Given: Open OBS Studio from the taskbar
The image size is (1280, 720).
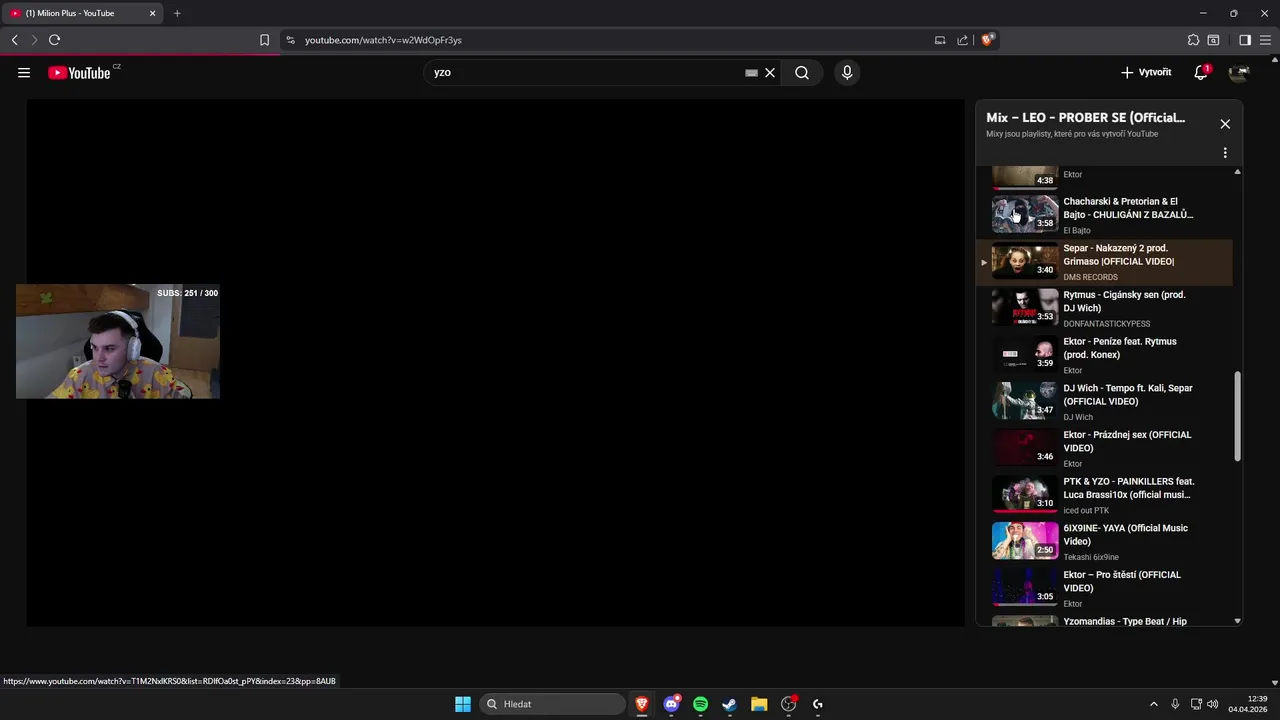Looking at the screenshot, I should (x=789, y=704).
